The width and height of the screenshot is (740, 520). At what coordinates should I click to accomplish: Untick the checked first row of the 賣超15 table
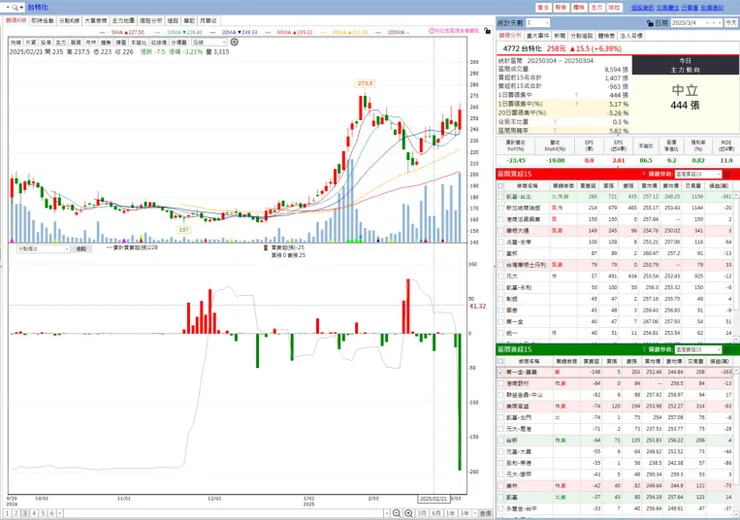[x=501, y=372]
